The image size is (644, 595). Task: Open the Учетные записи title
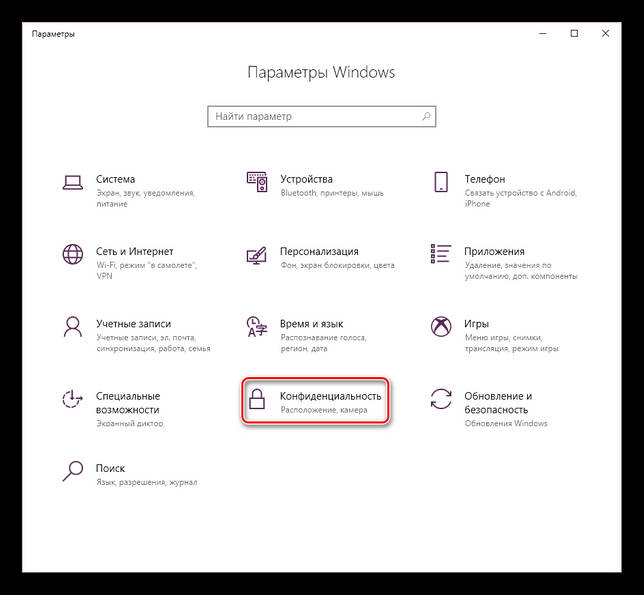pos(133,324)
